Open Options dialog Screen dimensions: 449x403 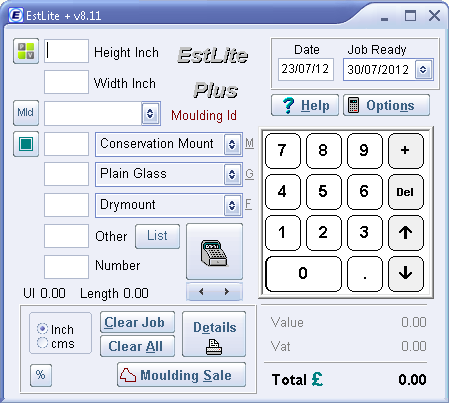point(386,105)
